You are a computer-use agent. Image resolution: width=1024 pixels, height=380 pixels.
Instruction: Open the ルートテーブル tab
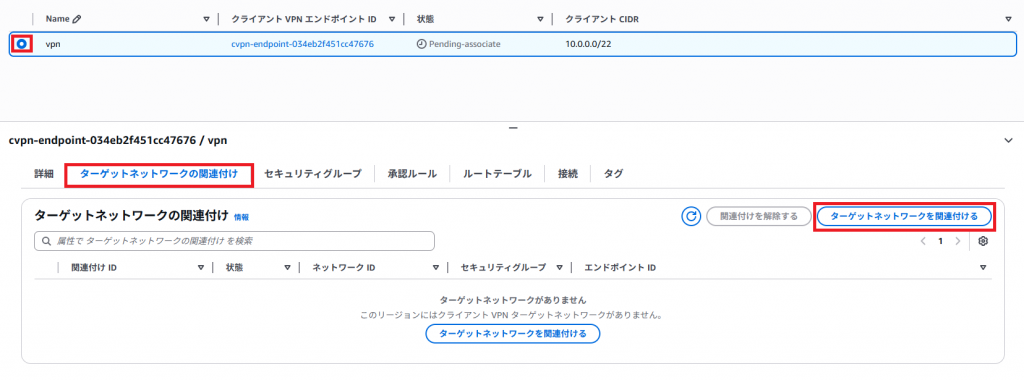497,174
